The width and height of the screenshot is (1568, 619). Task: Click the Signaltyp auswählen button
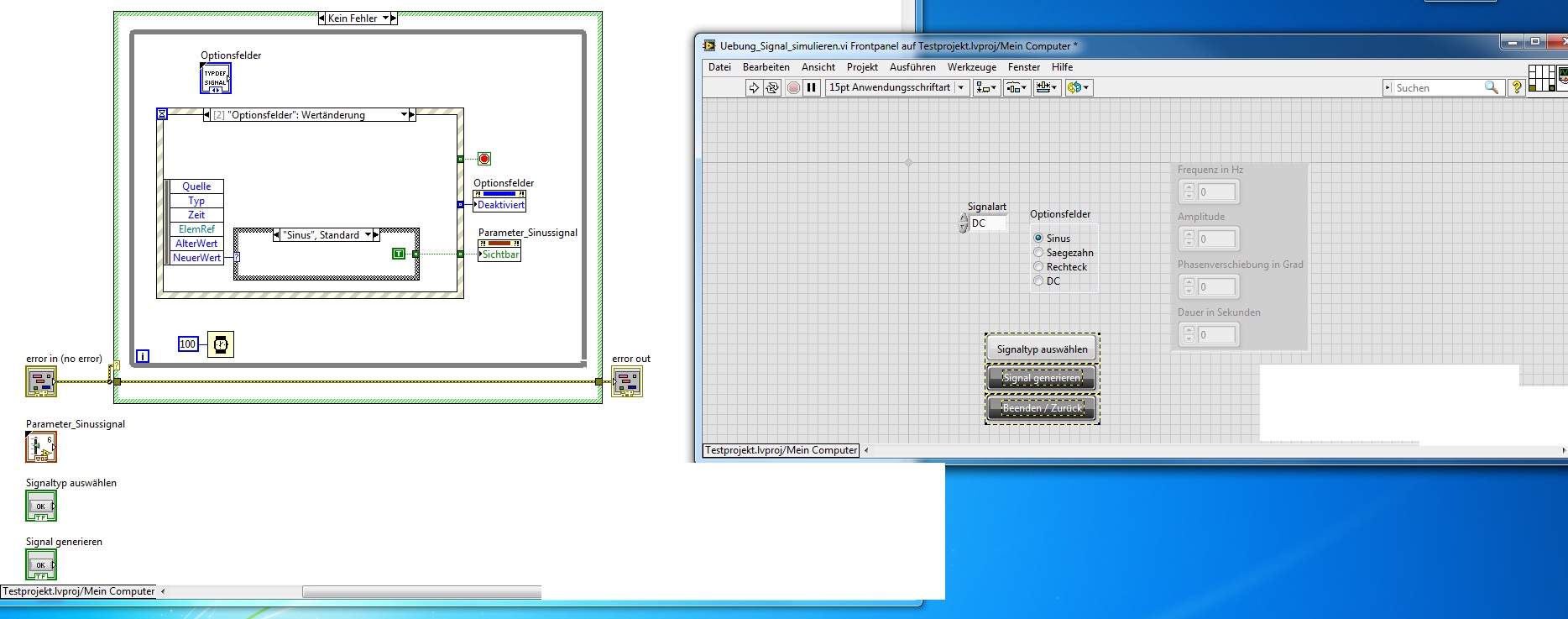coord(1042,349)
